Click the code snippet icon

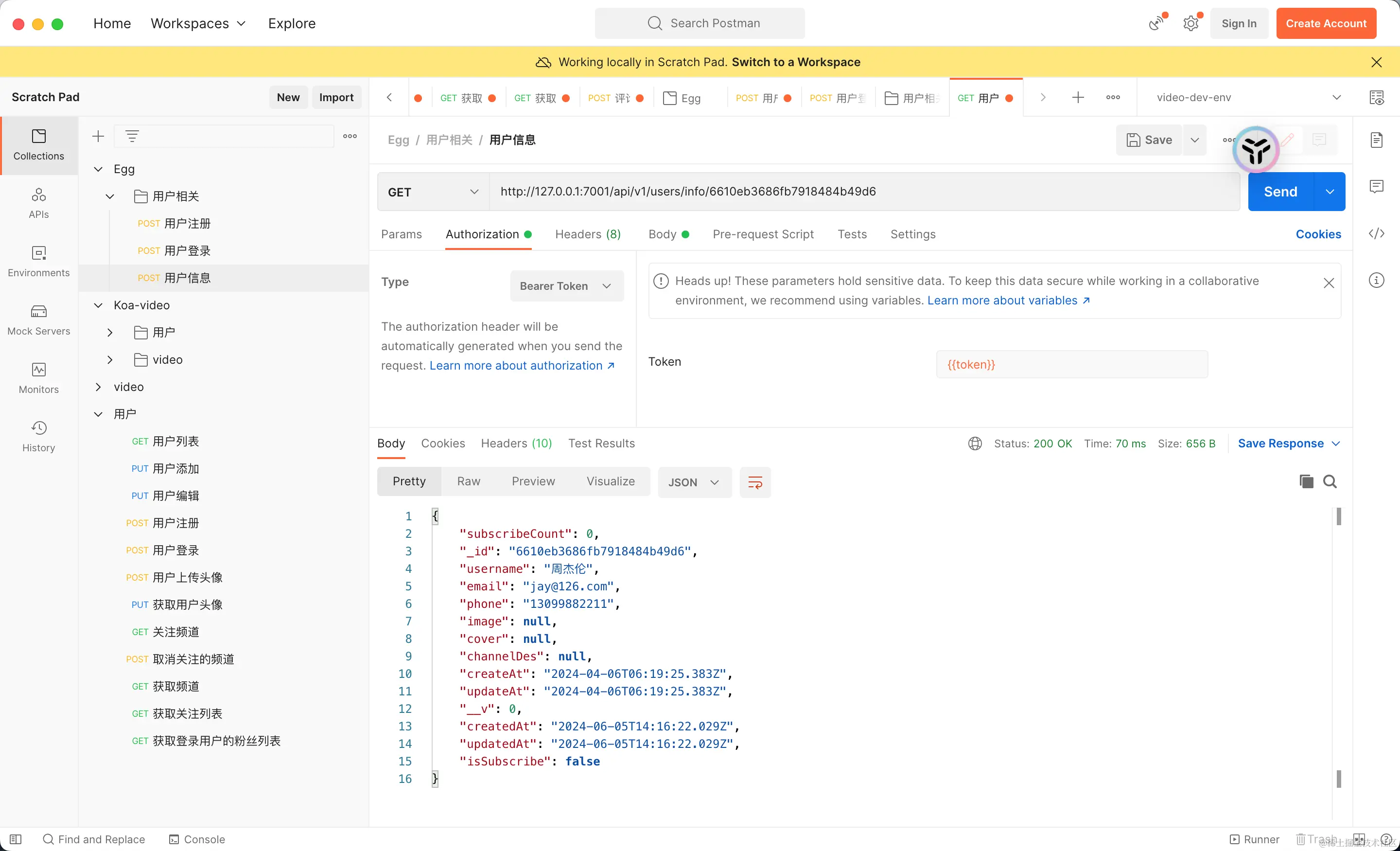coord(1376,233)
